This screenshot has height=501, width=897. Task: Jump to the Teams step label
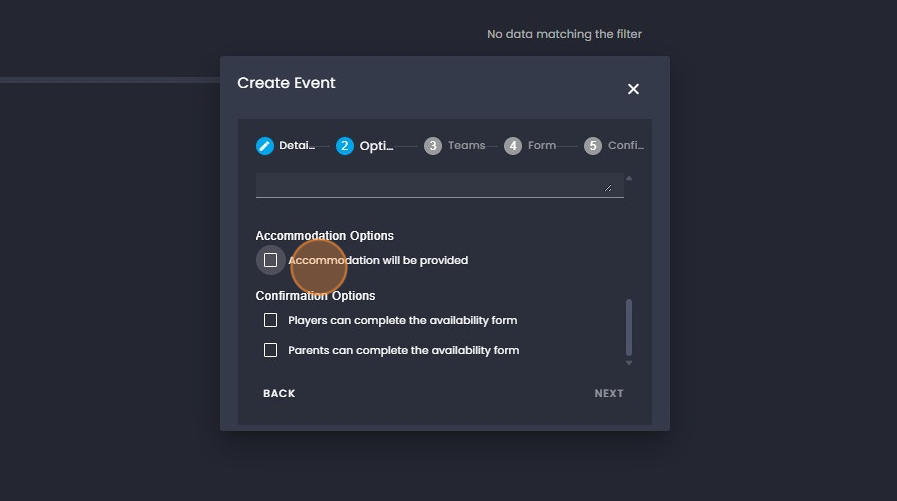click(x=466, y=146)
